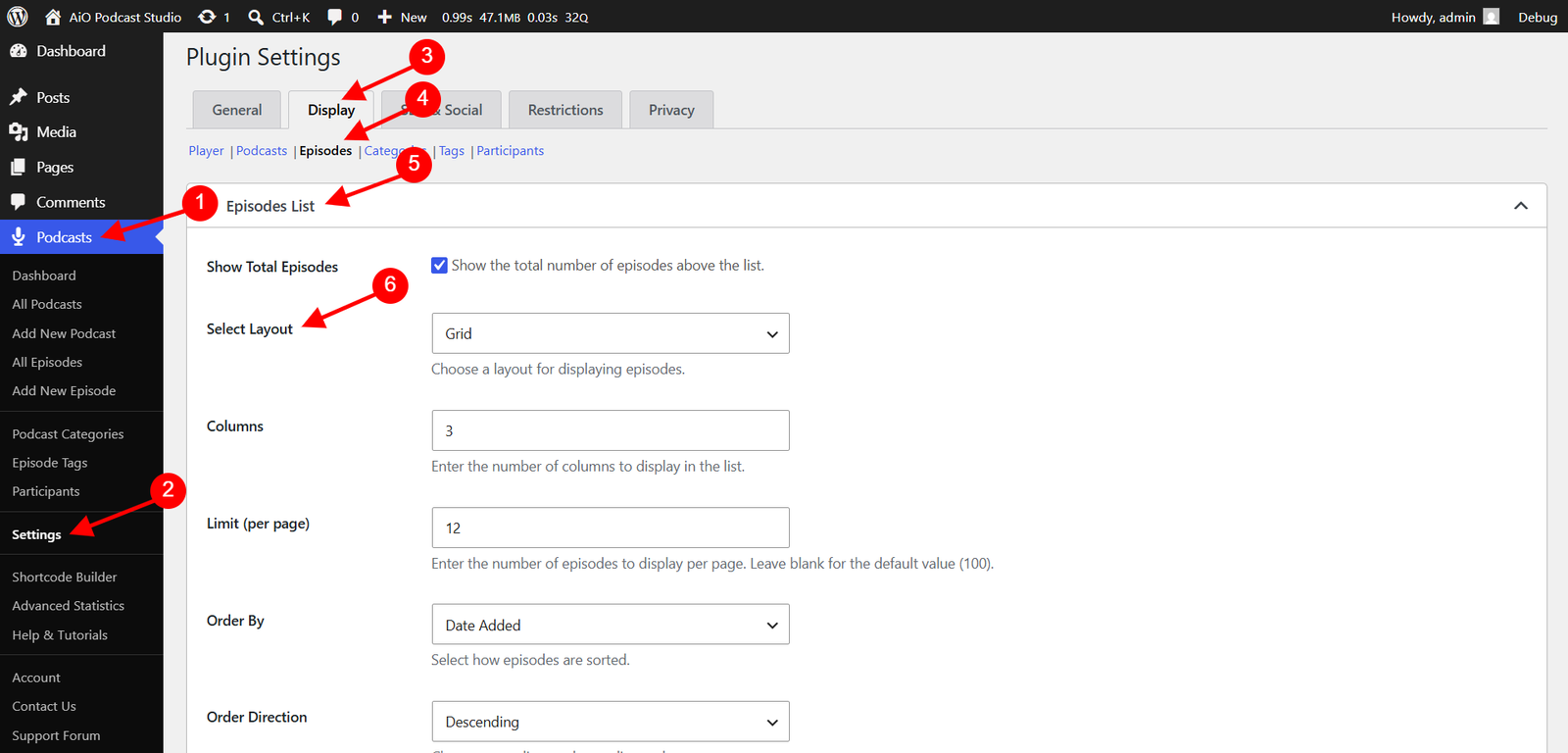Uncheck Show Total Episodes checkbox
Viewport: 1568px width, 753px height.
pyautogui.click(x=440, y=266)
